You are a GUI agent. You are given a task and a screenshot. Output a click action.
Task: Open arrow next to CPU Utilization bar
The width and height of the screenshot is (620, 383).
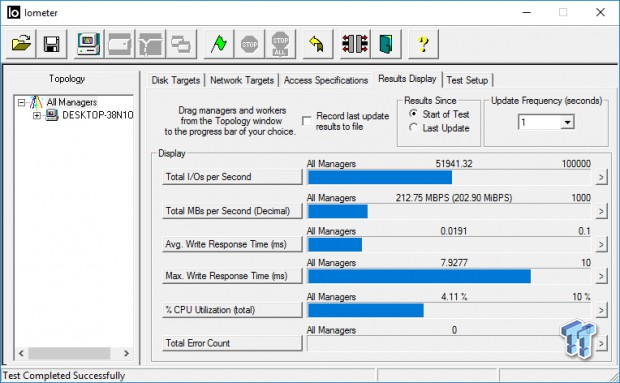(601, 310)
